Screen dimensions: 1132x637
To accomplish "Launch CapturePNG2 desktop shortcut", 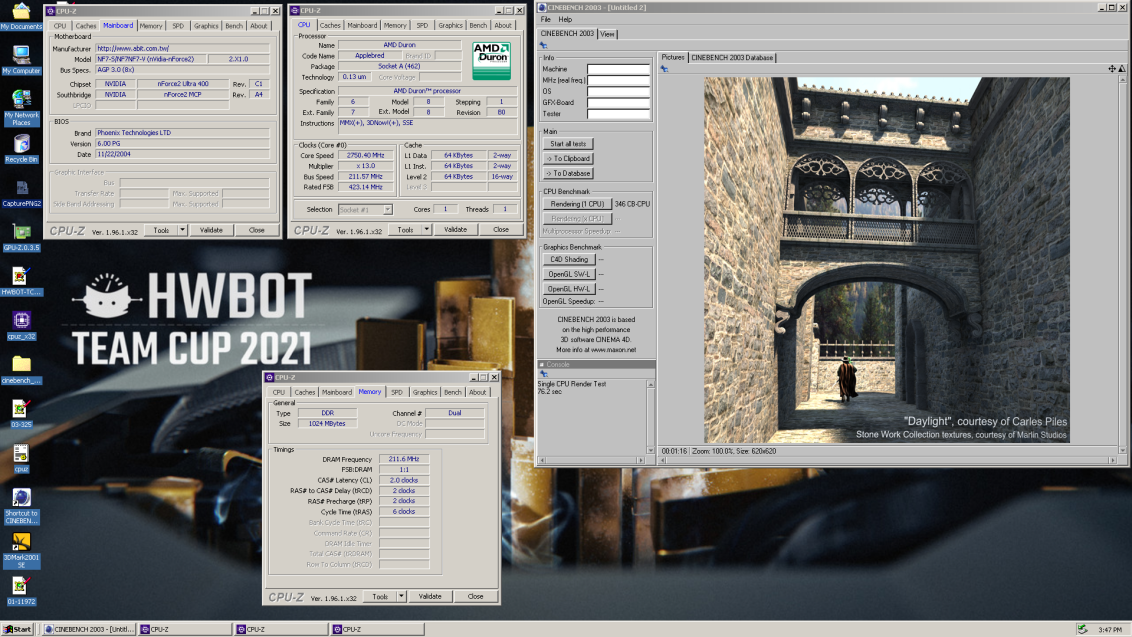I will pos(21,193).
